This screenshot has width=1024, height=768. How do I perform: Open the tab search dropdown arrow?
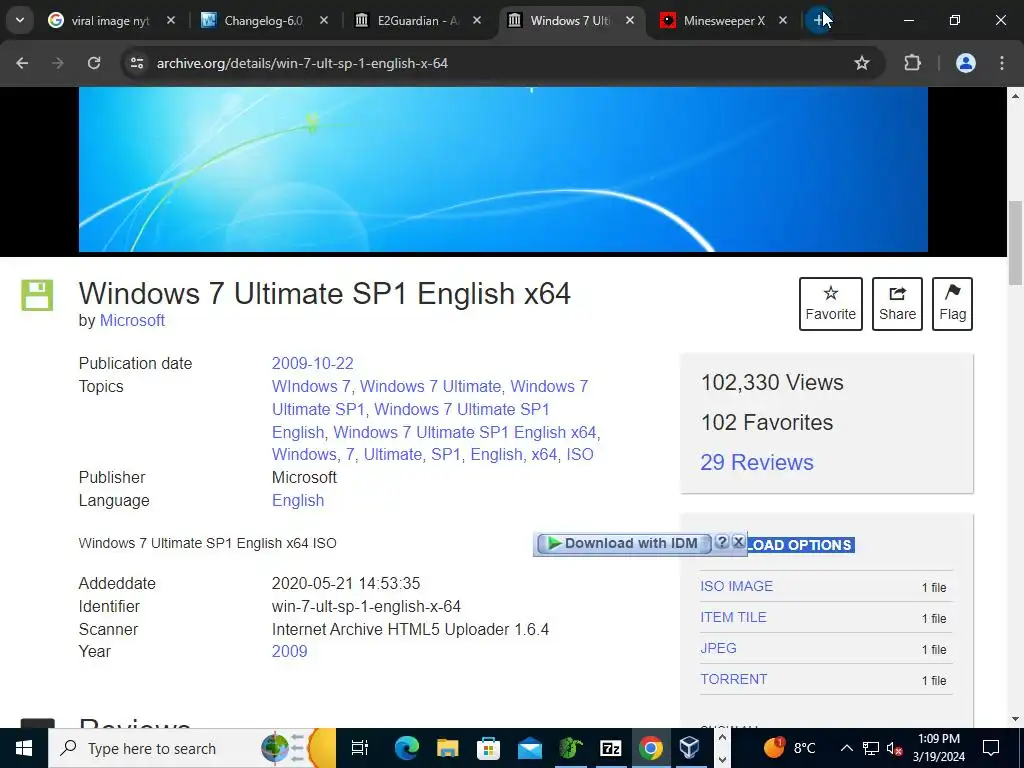[x=20, y=20]
